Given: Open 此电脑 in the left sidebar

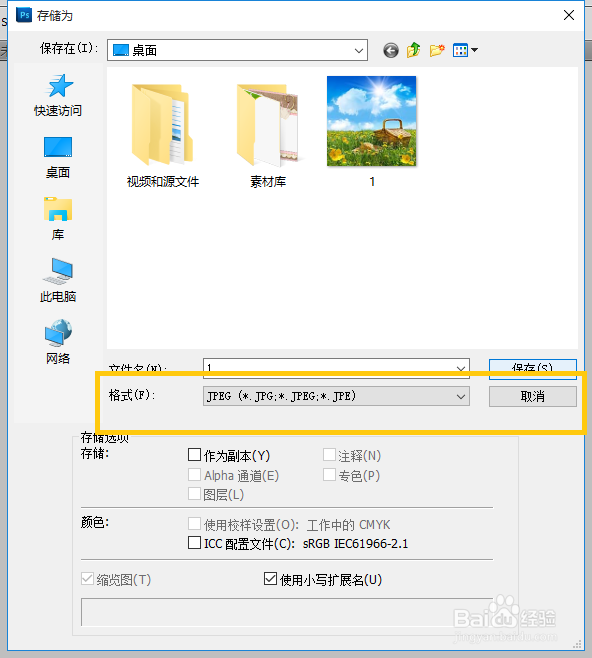Looking at the screenshot, I should coord(58,280).
